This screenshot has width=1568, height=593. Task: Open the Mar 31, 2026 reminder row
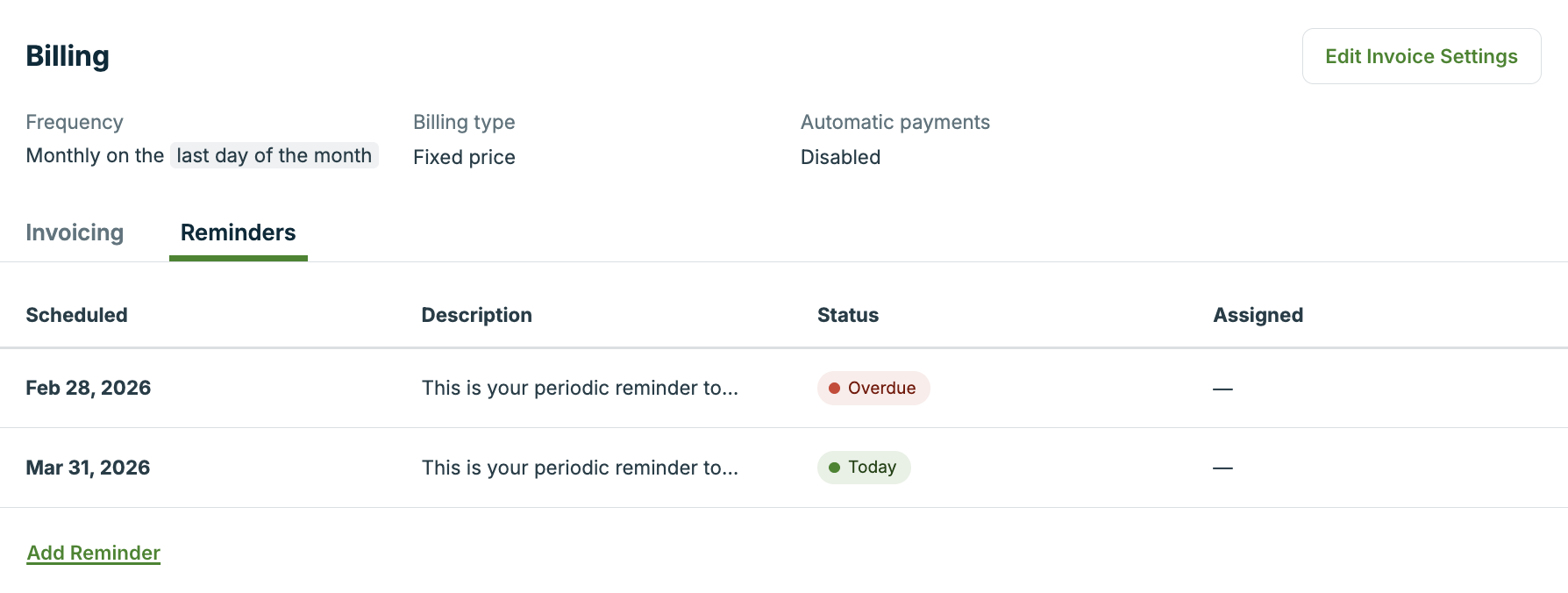tap(89, 468)
